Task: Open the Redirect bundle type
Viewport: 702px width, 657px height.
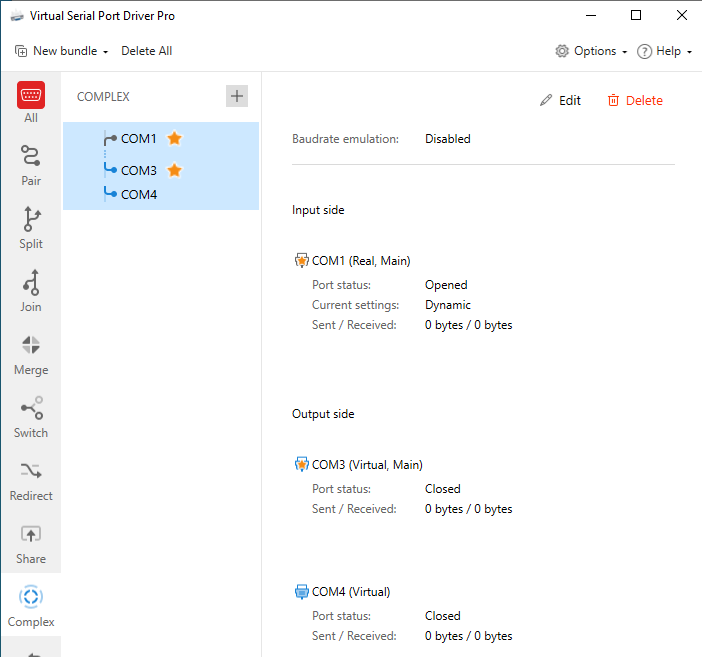Action: [31, 480]
